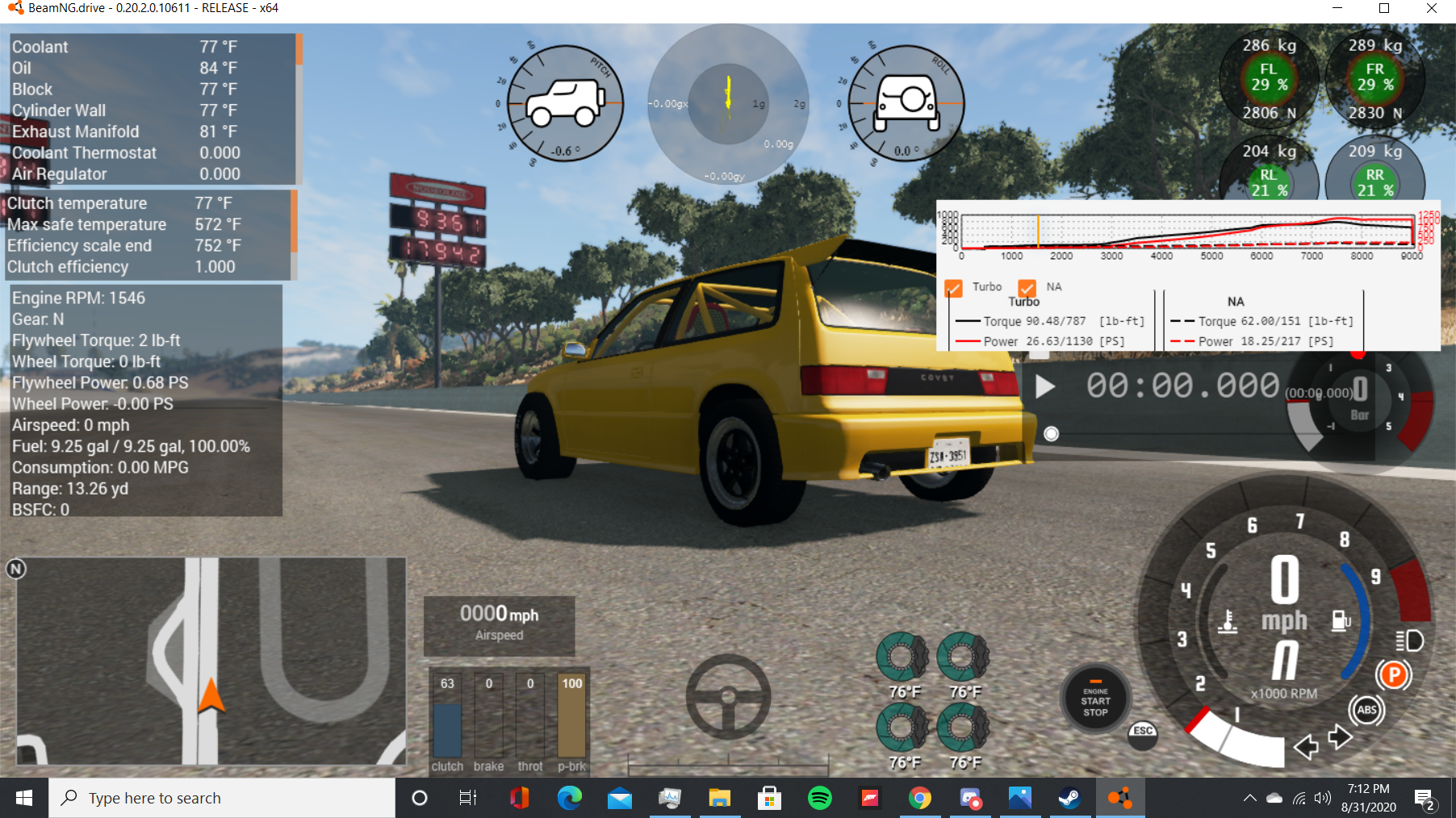
Task: Click the engine temperature gauge icon
Action: 1228,621
